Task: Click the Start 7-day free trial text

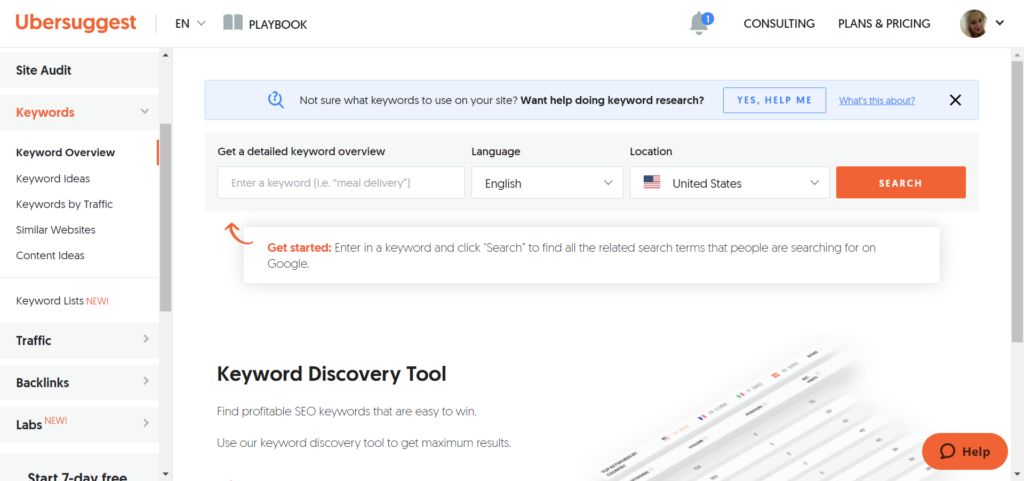Action: click(x=77, y=476)
